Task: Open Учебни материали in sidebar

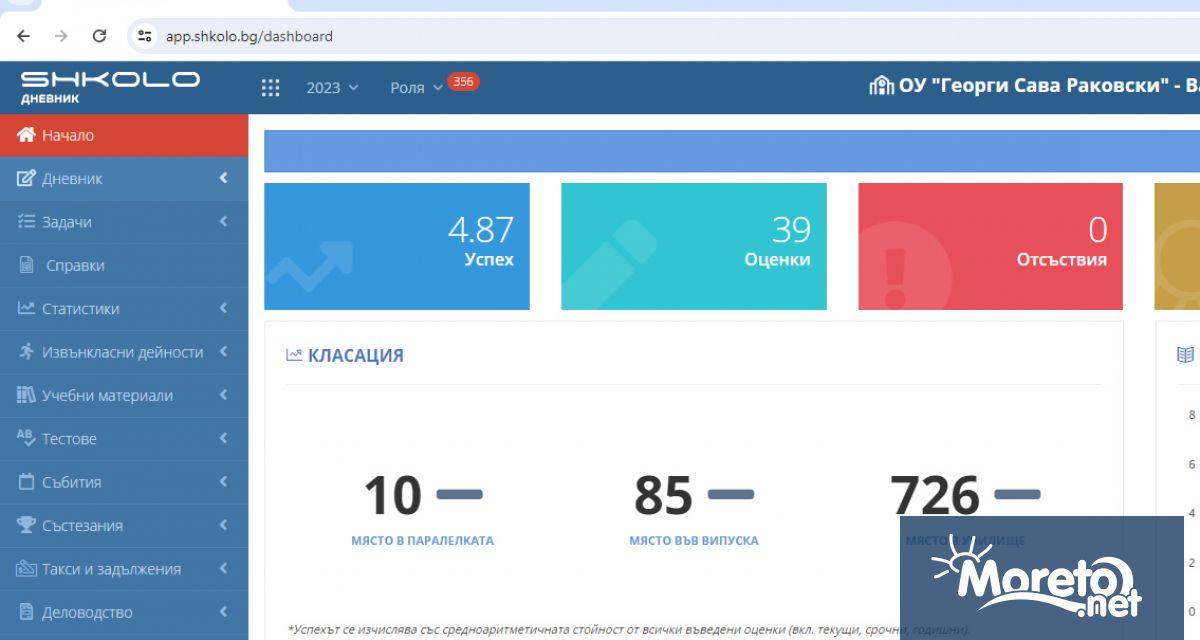Action: [x=107, y=396]
